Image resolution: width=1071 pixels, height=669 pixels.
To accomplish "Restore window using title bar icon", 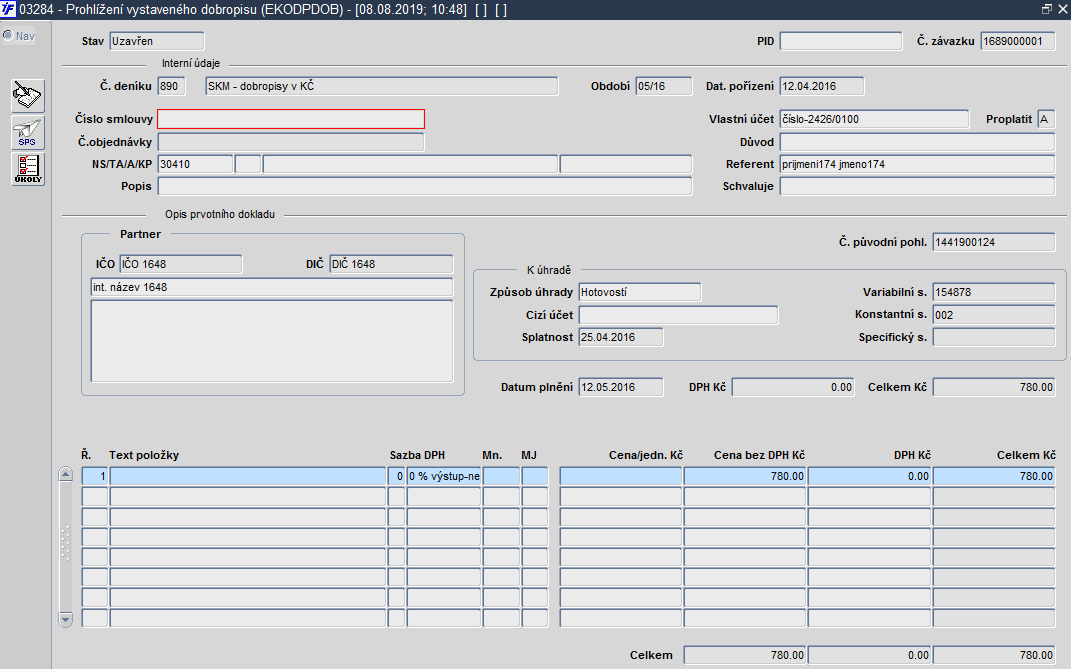I will [1046, 9].
